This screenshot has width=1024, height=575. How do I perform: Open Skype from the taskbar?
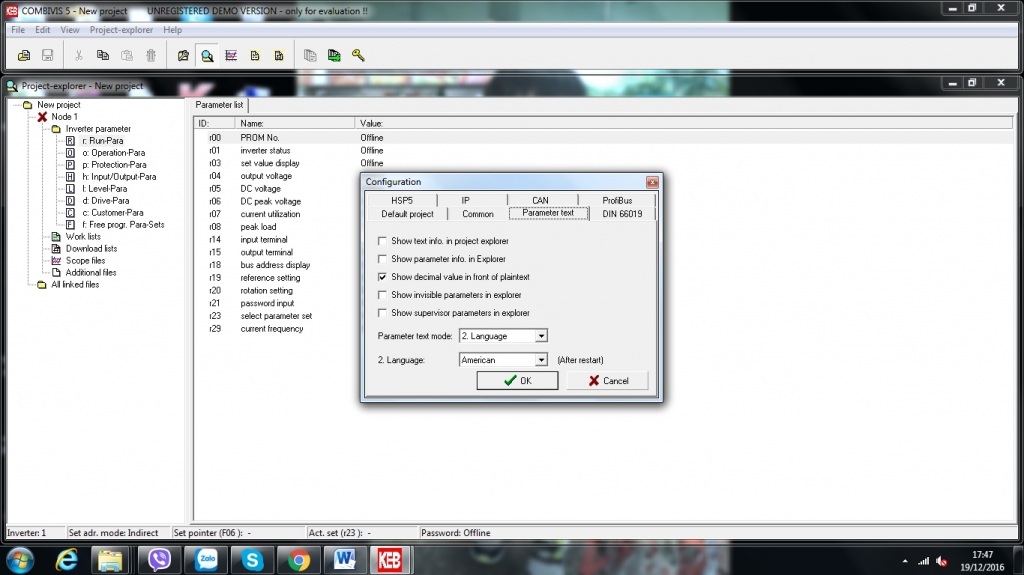(x=252, y=560)
